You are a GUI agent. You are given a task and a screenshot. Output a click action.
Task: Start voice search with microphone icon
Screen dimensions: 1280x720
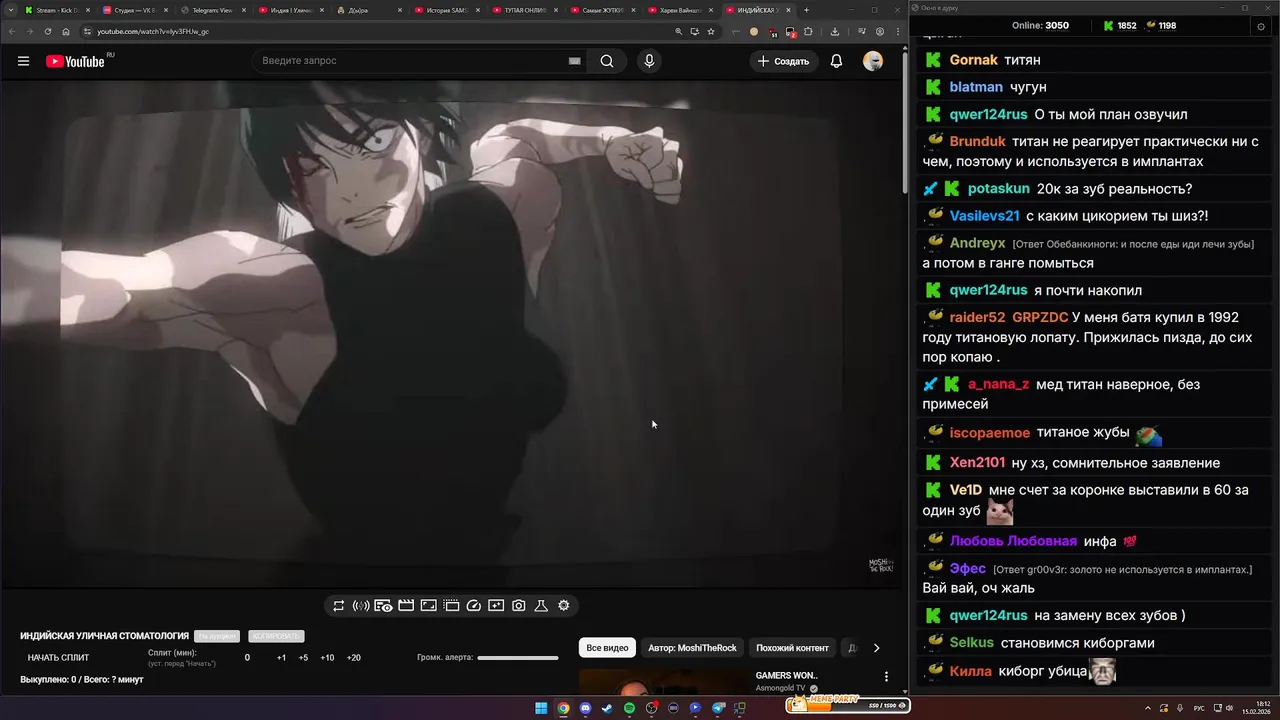(649, 61)
